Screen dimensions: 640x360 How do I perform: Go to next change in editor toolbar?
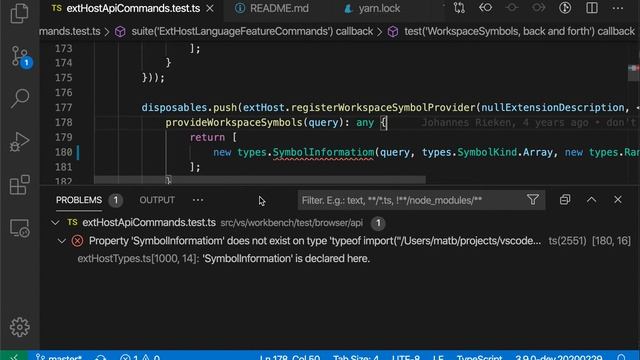(538, 8)
